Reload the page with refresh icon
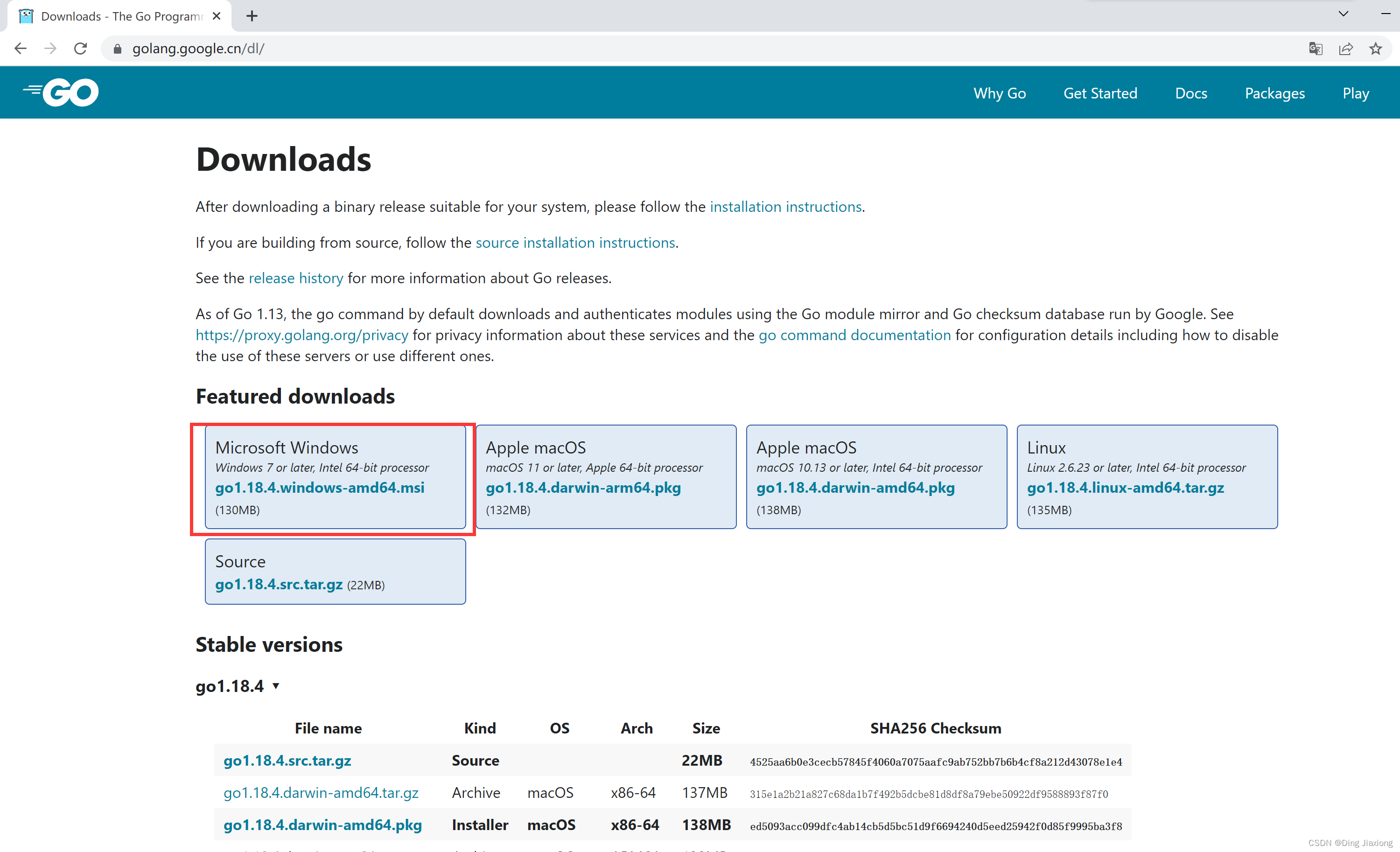This screenshot has width=1400, height=852. [81, 48]
